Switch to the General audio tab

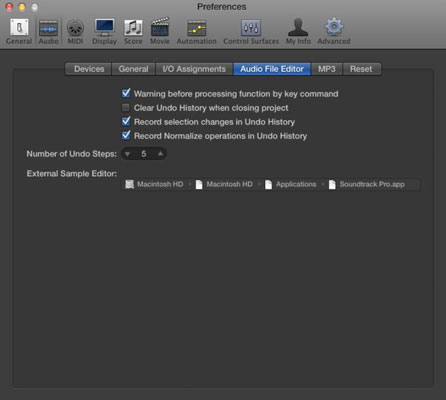[x=133, y=69]
